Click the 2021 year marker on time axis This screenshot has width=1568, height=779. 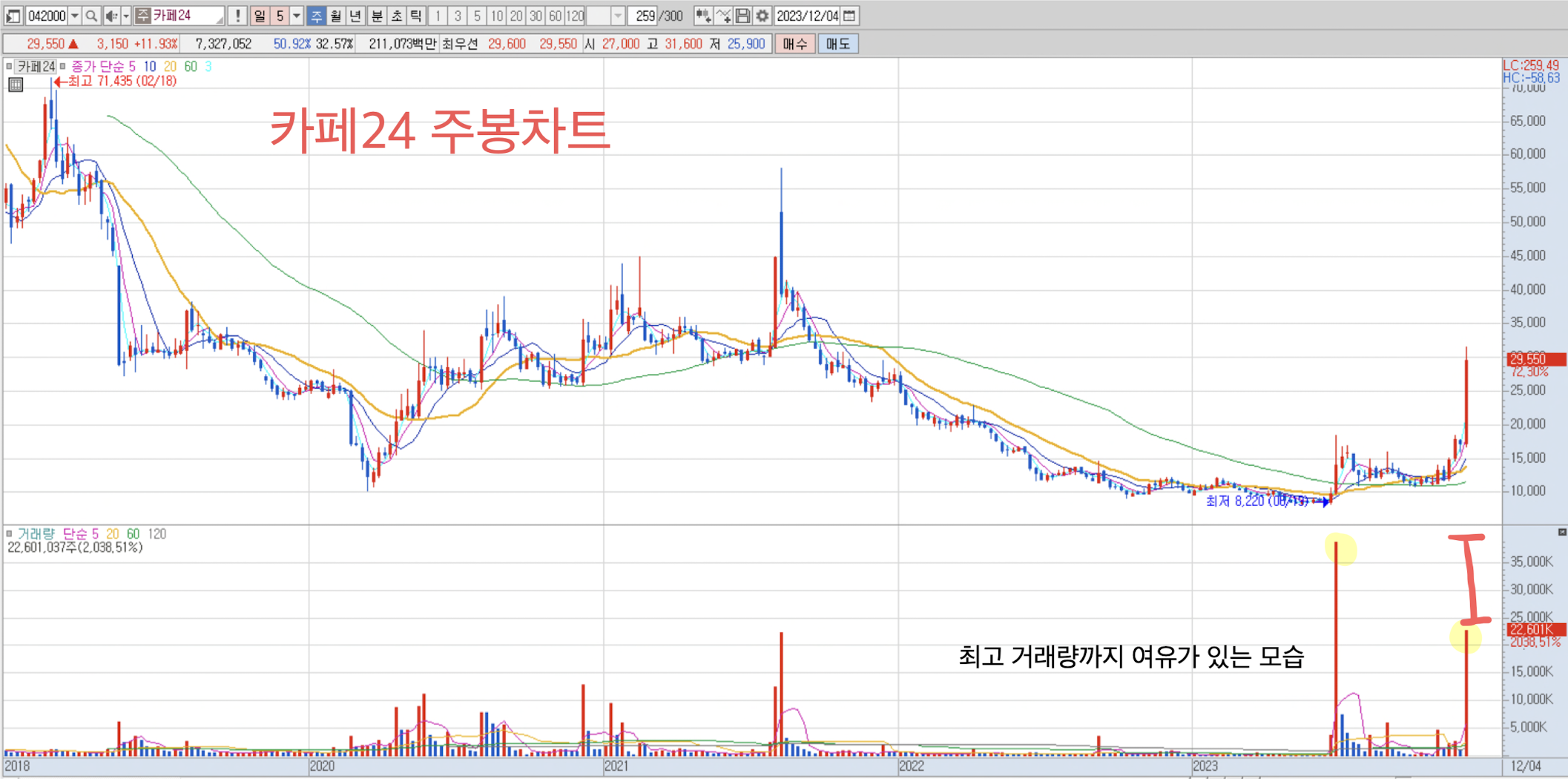pyautogui.click(x=616, y=766)
